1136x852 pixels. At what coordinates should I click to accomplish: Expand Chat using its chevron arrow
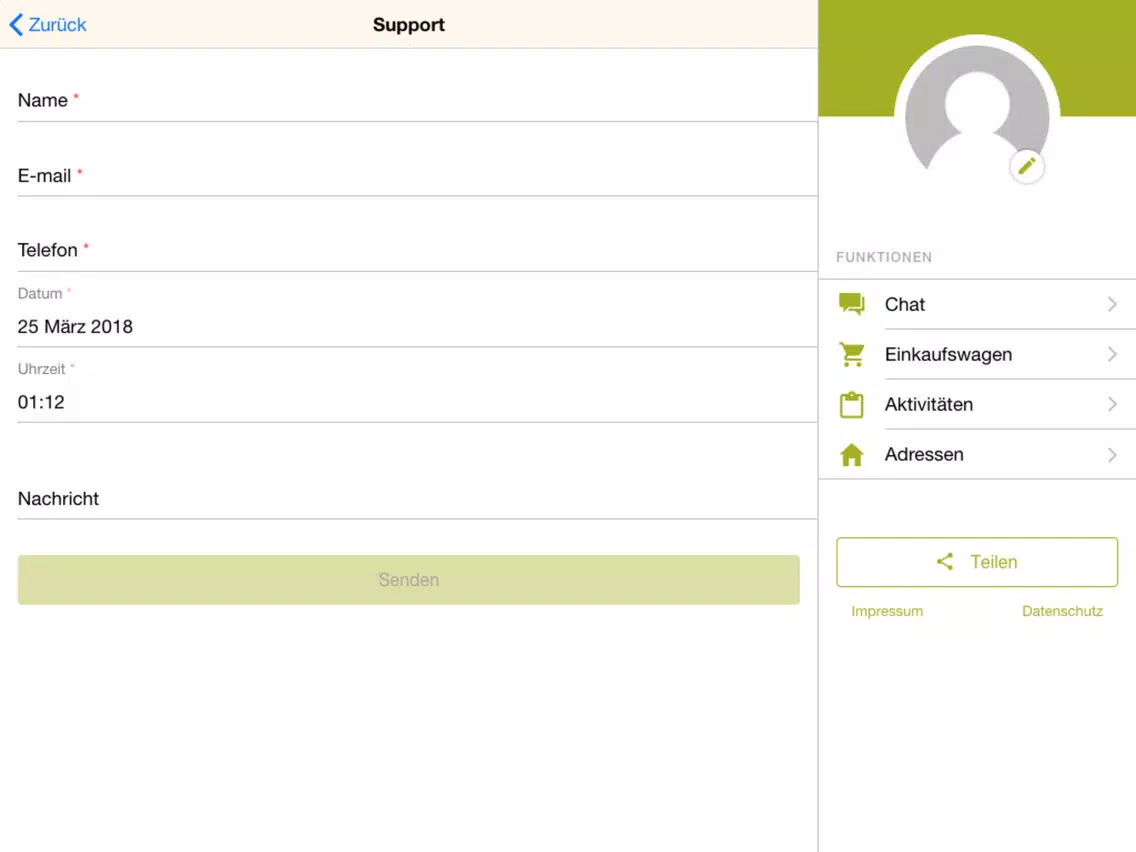coord(1112,304)
